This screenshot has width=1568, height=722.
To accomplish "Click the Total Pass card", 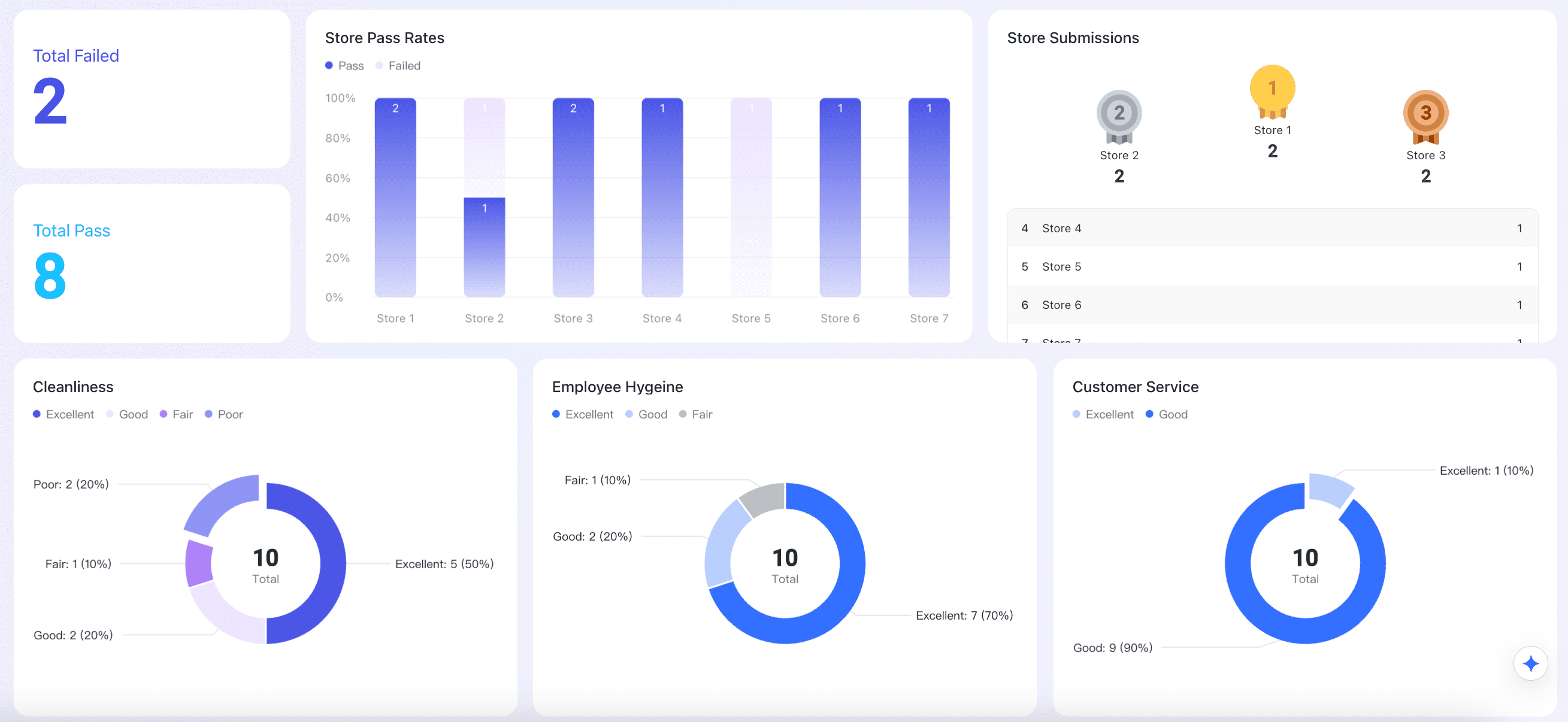I will (152, 263).
